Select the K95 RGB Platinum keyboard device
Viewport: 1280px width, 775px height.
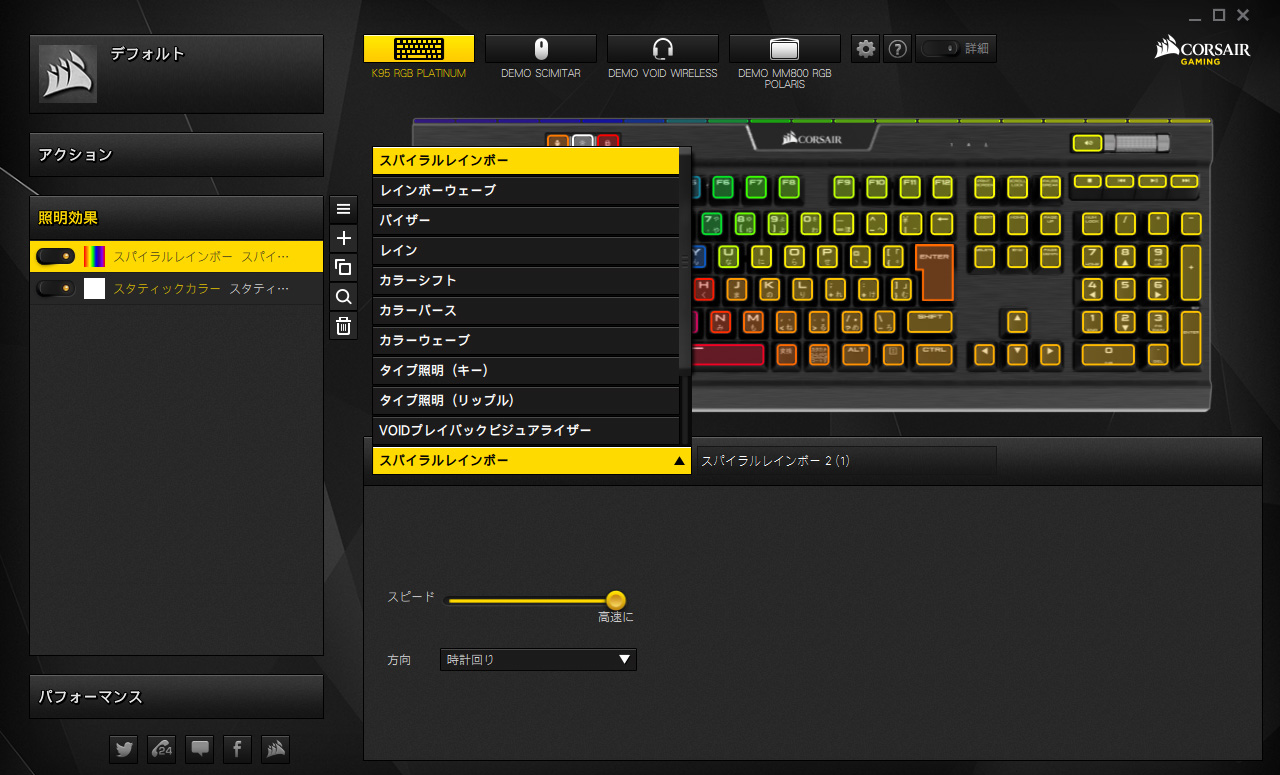point(418,49)
